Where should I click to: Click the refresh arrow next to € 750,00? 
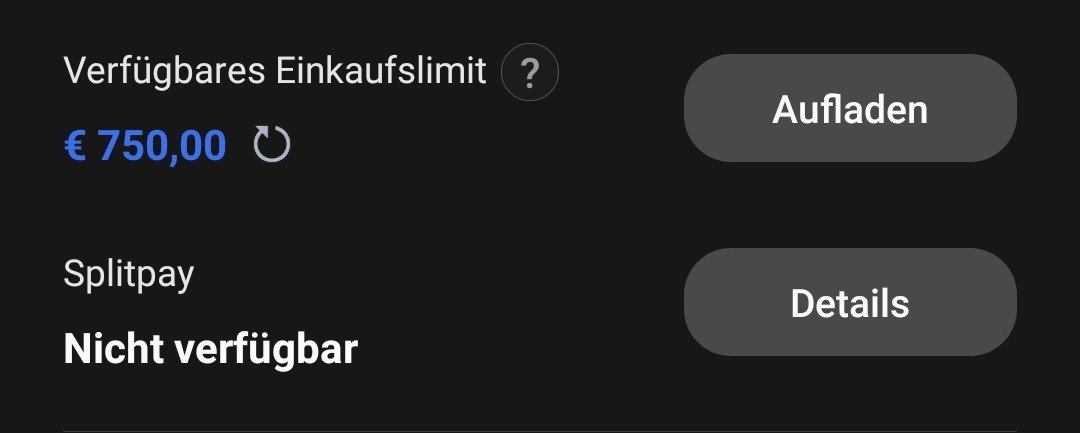coord(272,144)
